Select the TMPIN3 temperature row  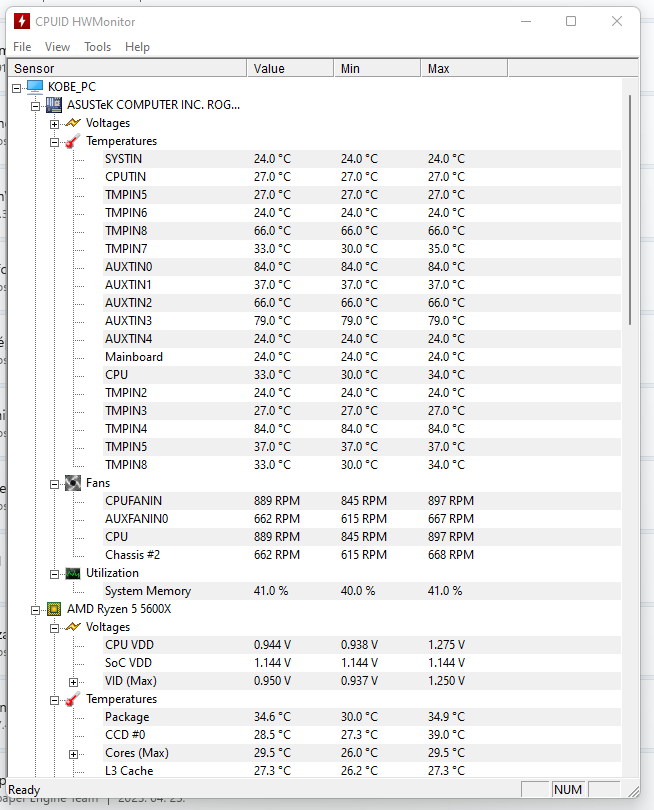(x=362, y=411)
